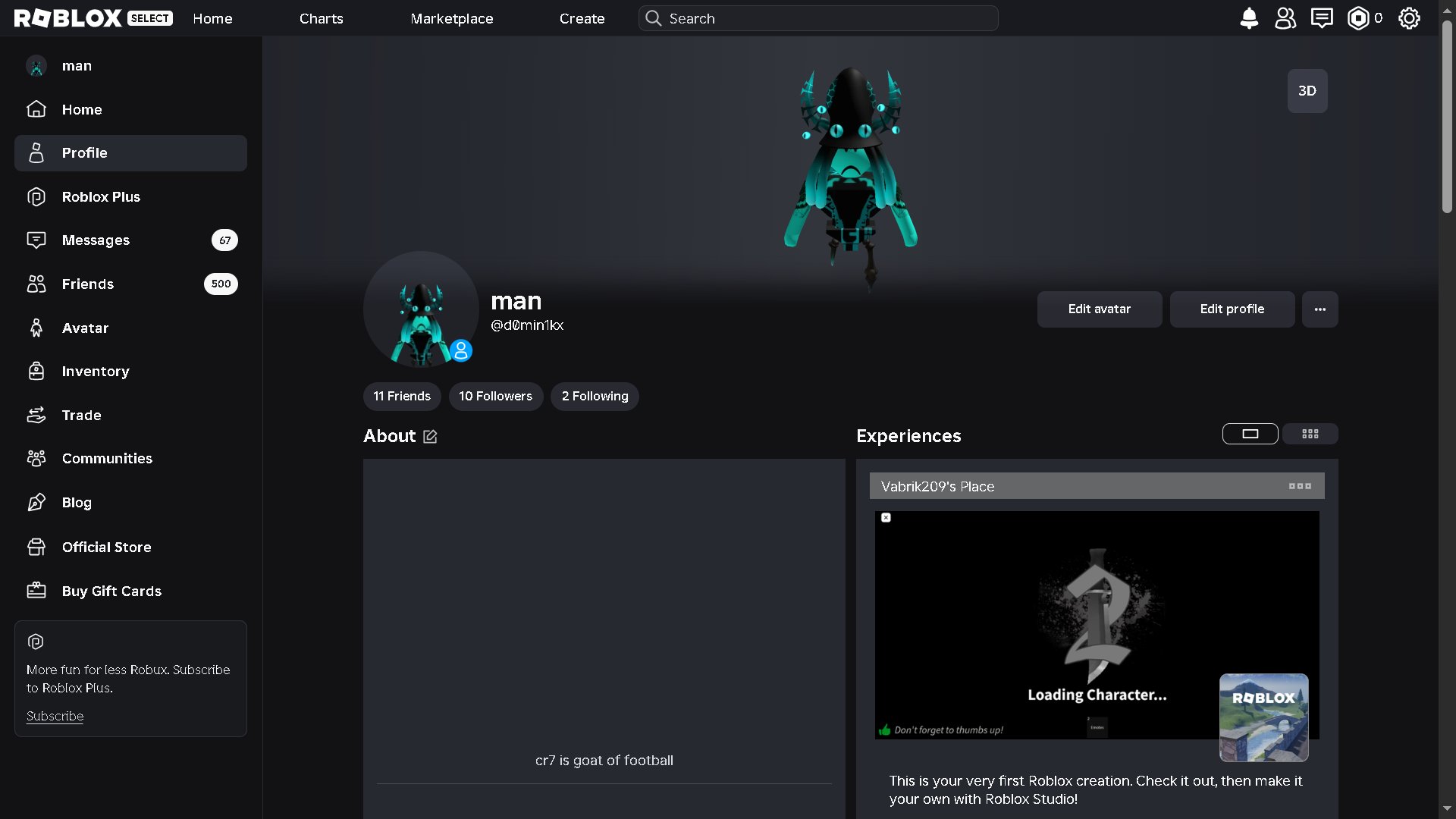Image resolution: width=1456 pixels, height=819 pixels.
Task: Open the chat icon in the top bar
Action: 1322,18
